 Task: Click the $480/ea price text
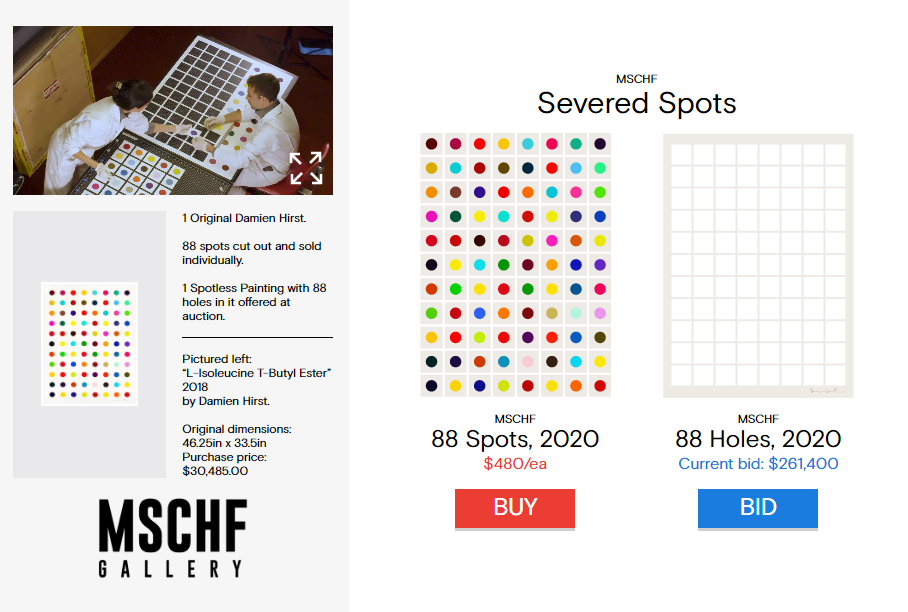pos(515,464)
